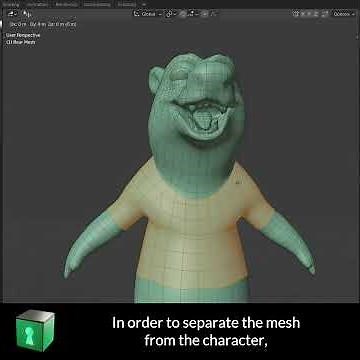This screenshot has width=360, height=360.
Task: Open the editor type/mode selector icon
Action: 13,14
